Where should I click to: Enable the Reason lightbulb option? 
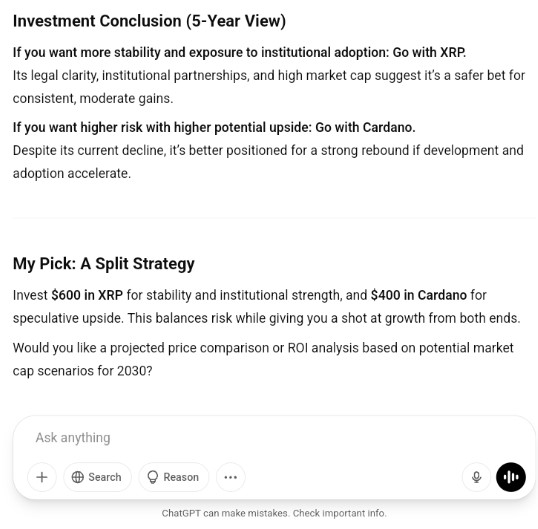click(x=173, y=477)
